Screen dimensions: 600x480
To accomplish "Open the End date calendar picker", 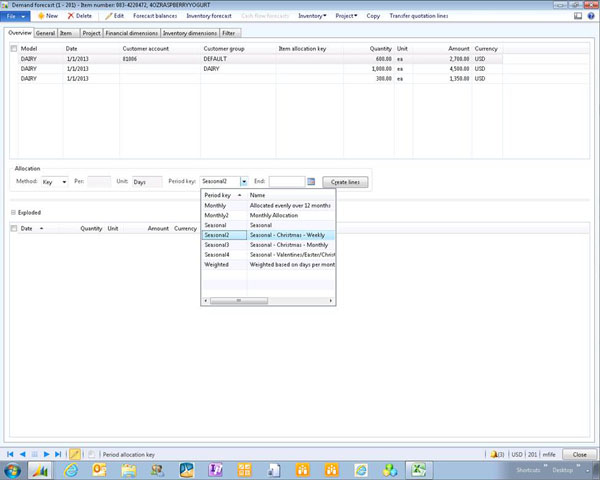I will (311, 181).
